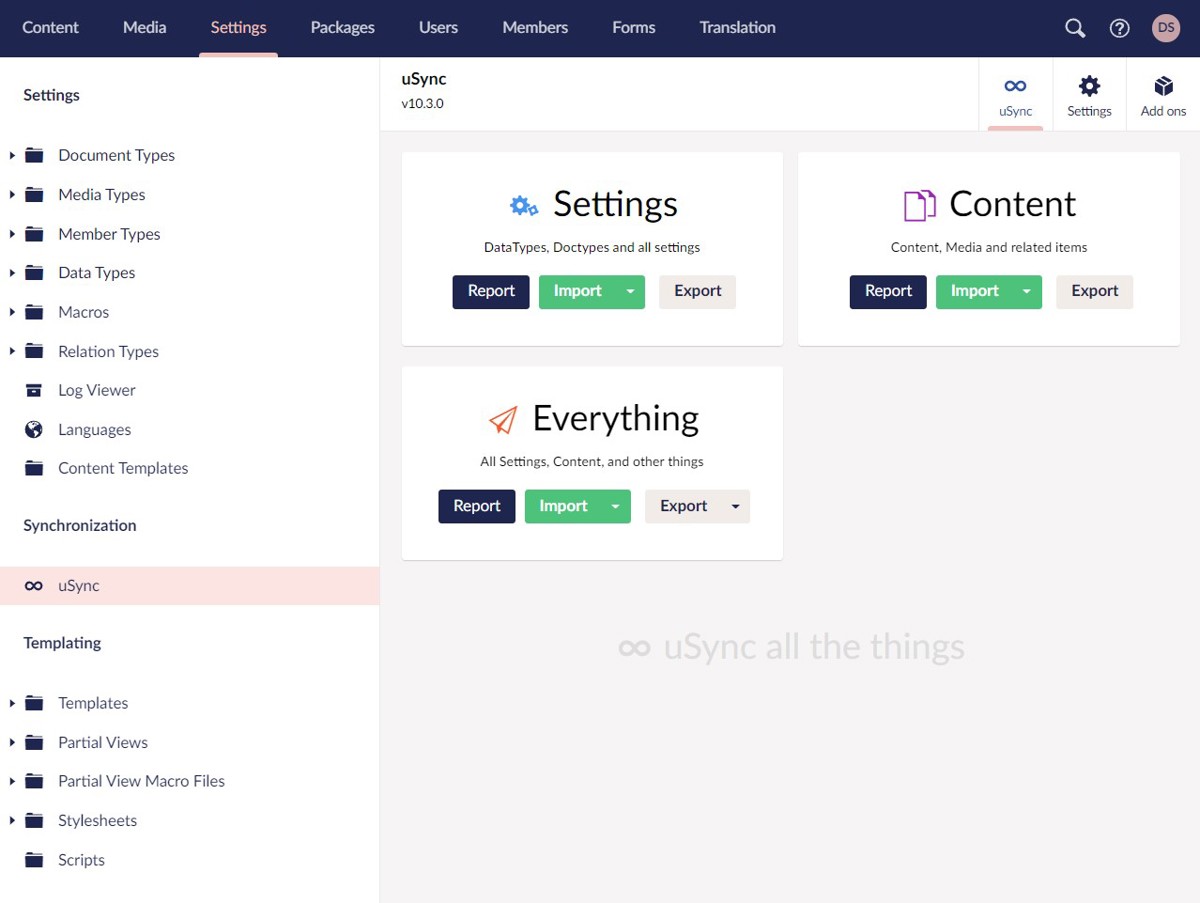
Task: Expand the Data Types tree arrow
Action: [x=12, y=272]
